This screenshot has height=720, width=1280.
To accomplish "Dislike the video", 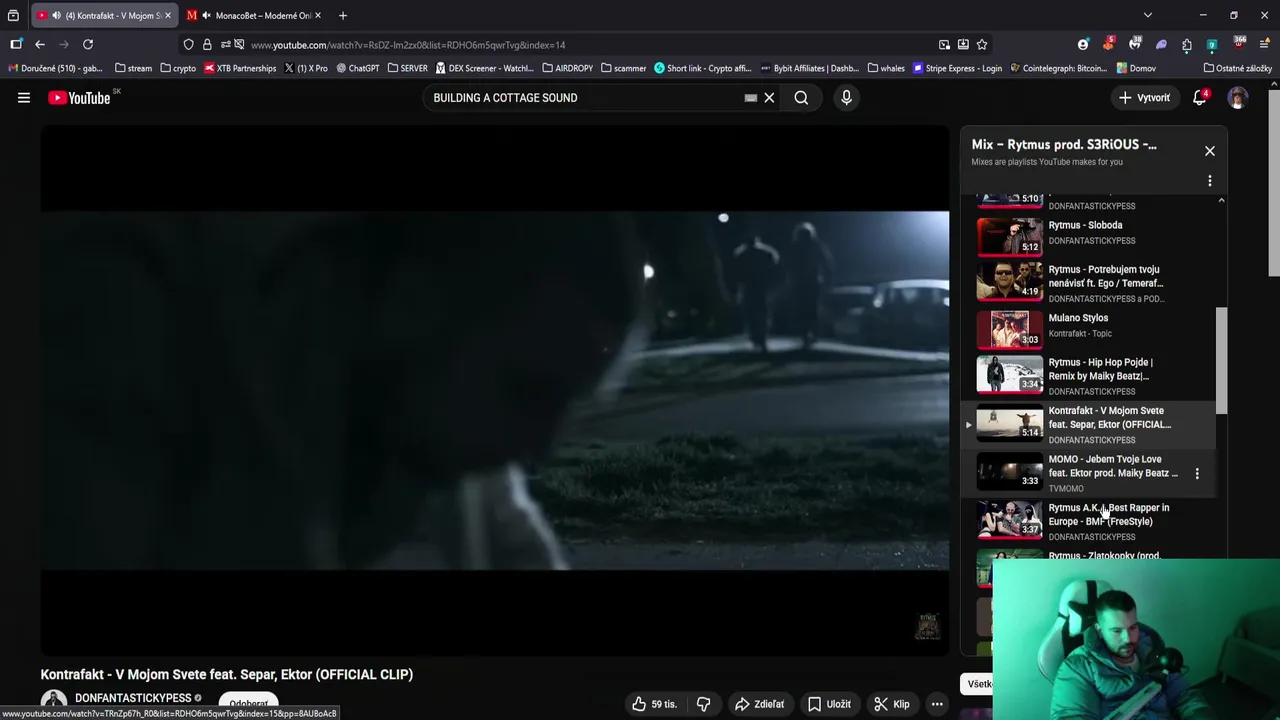I will (703, 704).
